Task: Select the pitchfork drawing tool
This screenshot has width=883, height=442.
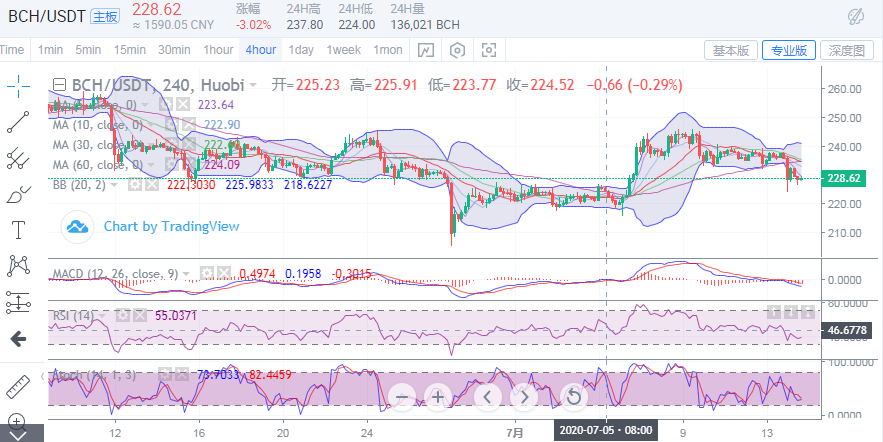Action: pos(18,158)
